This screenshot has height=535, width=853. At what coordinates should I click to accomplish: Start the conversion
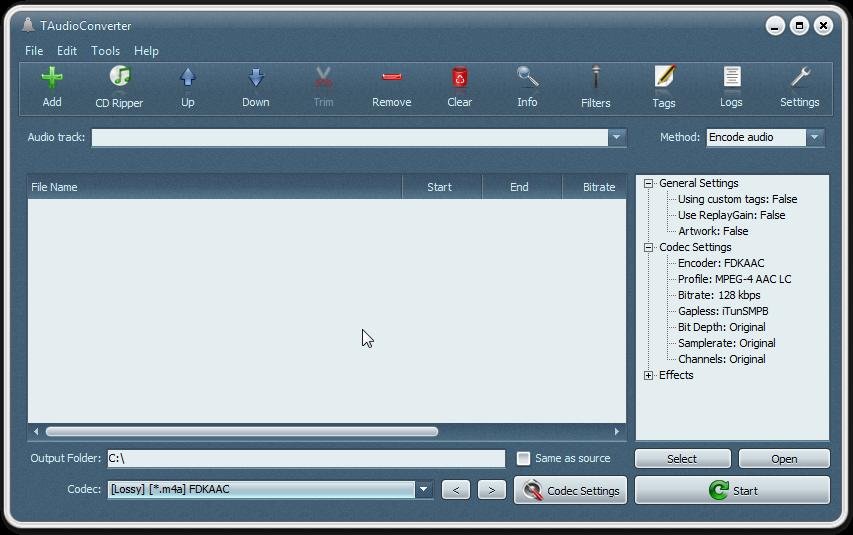[x=732, y=490]
